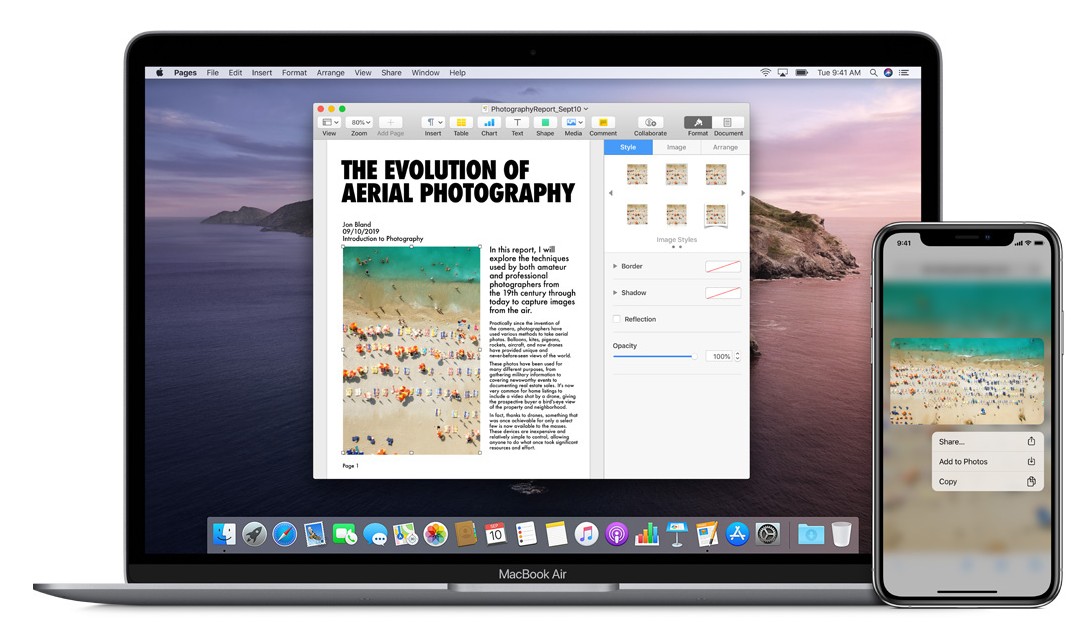Open the Arrange menu in menu bar
The width and height of the screenshot is (1085, 633).
click(x=331, y=72)
